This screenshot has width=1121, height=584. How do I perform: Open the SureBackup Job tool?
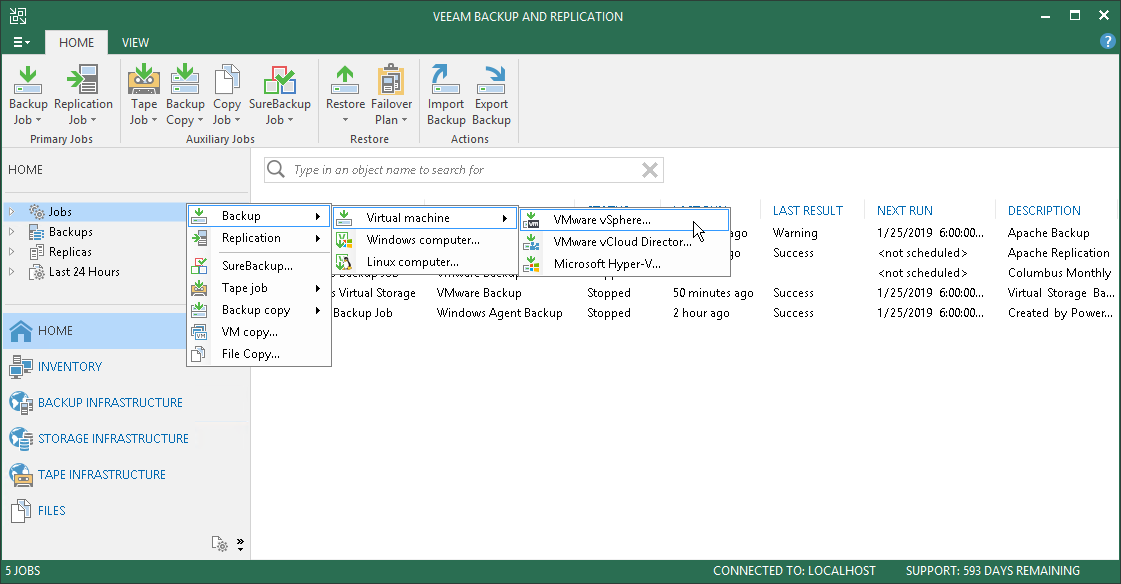tap(280, 95)
